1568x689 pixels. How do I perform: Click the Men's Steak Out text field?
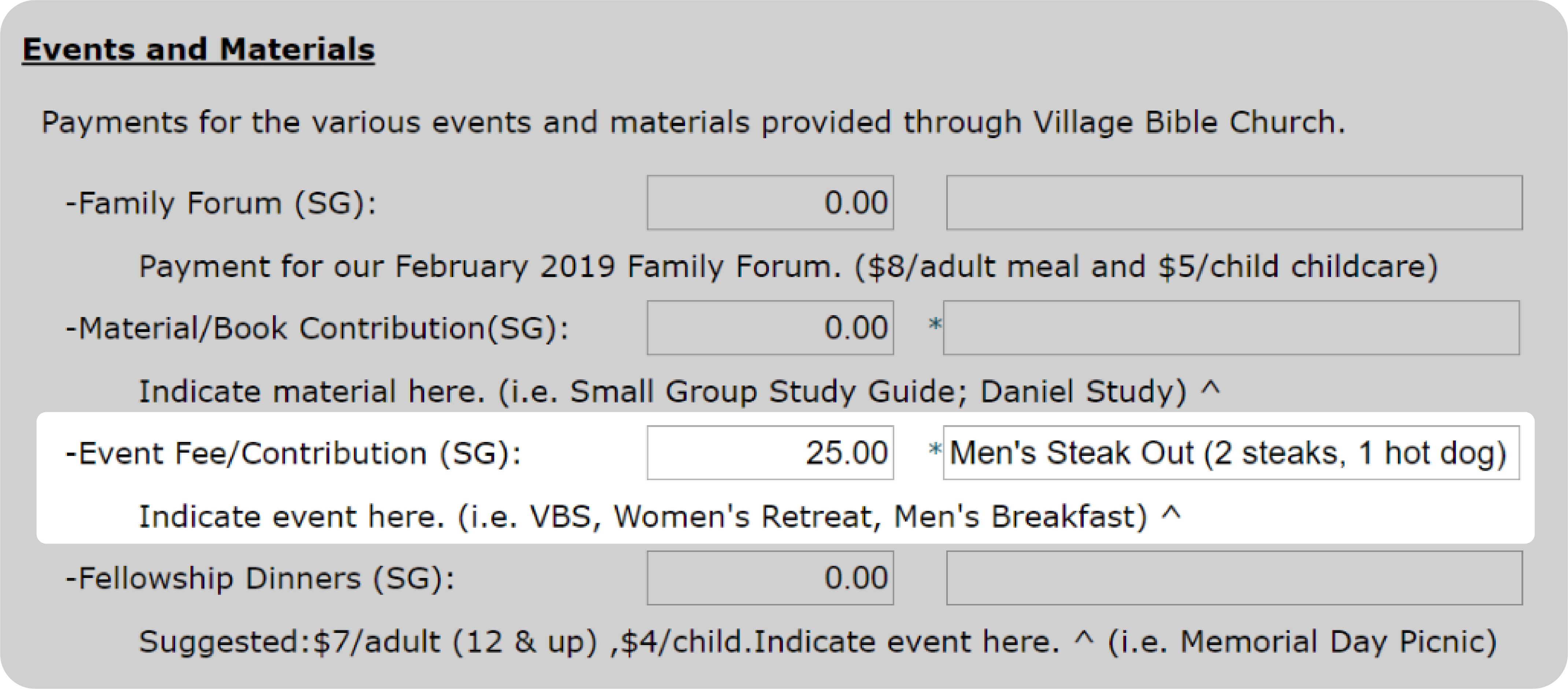[x=1231, y=453]
